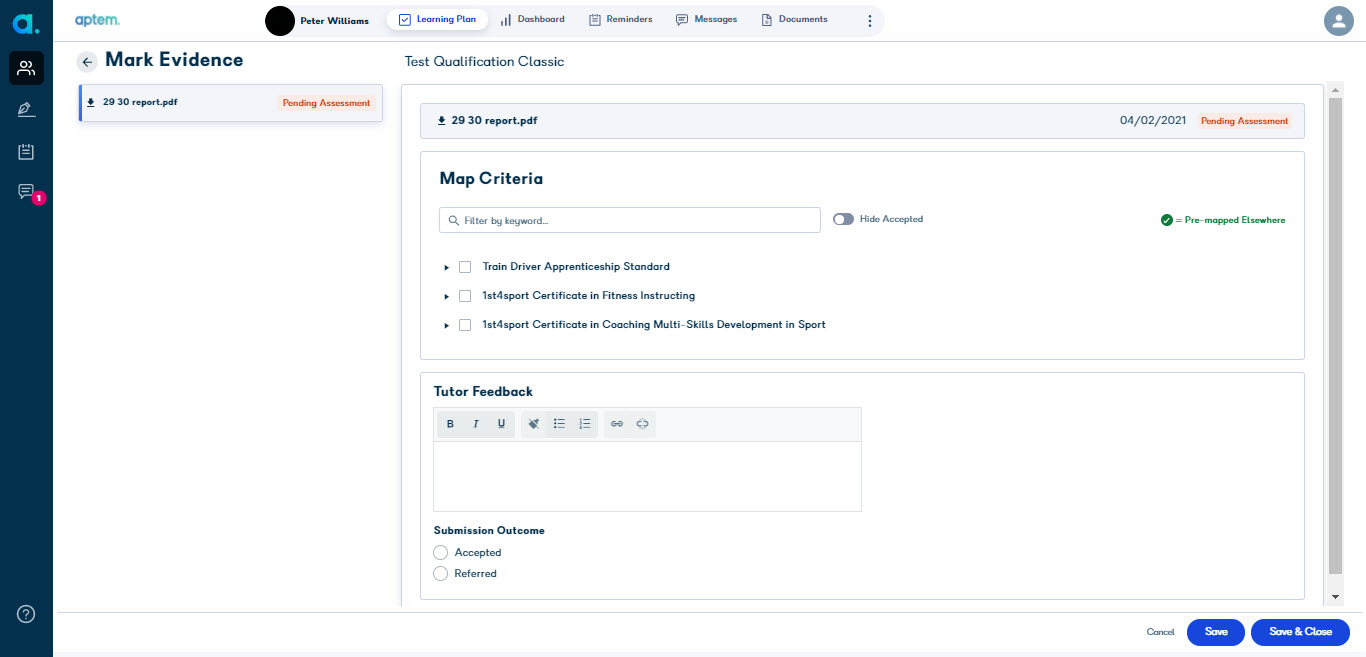Open the three-dot more options menu
Image resolution: width=1366 pixels, height=657 pixels.
[x=869, y=20]
